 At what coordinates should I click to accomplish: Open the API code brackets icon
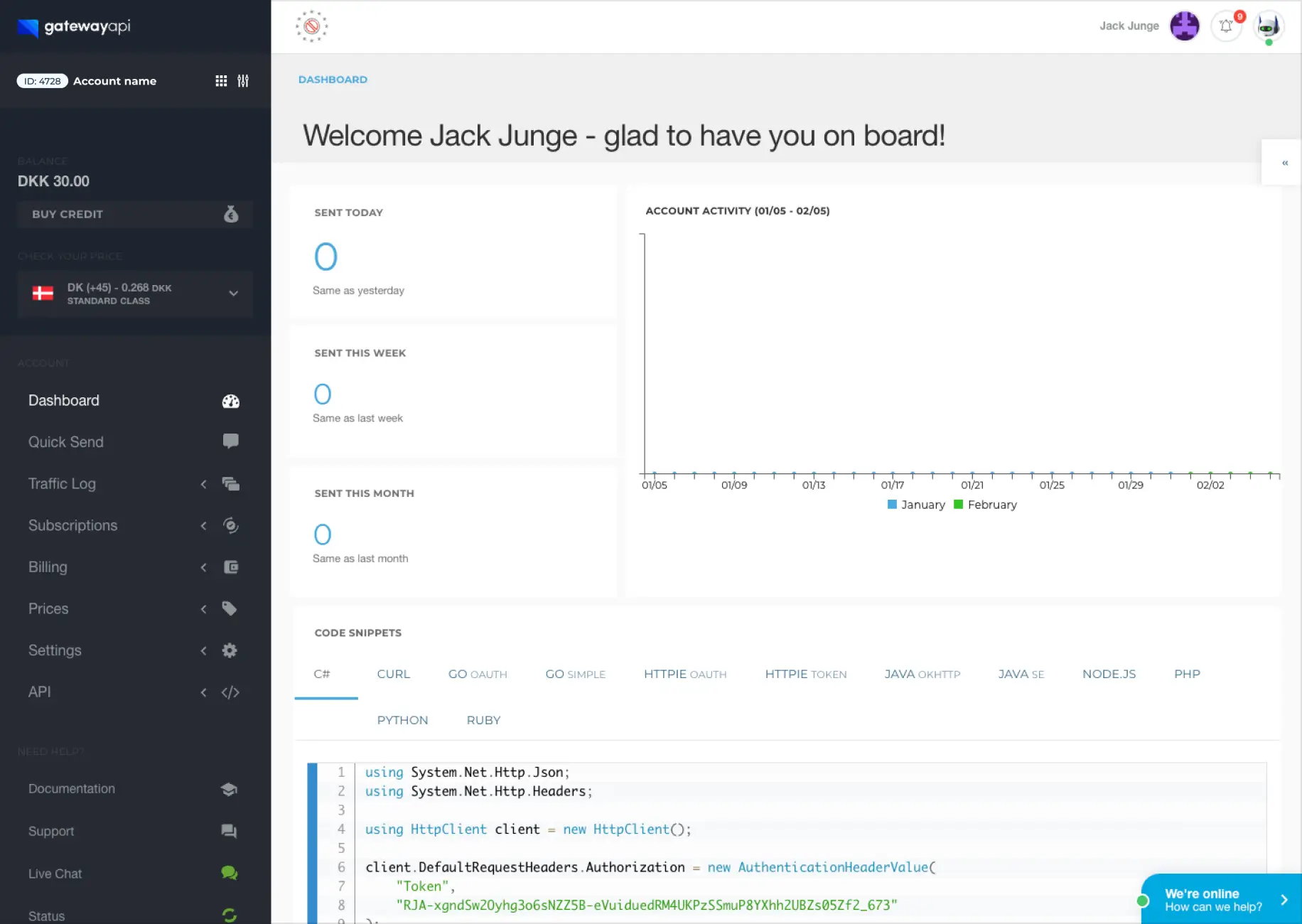pos(230,692)
